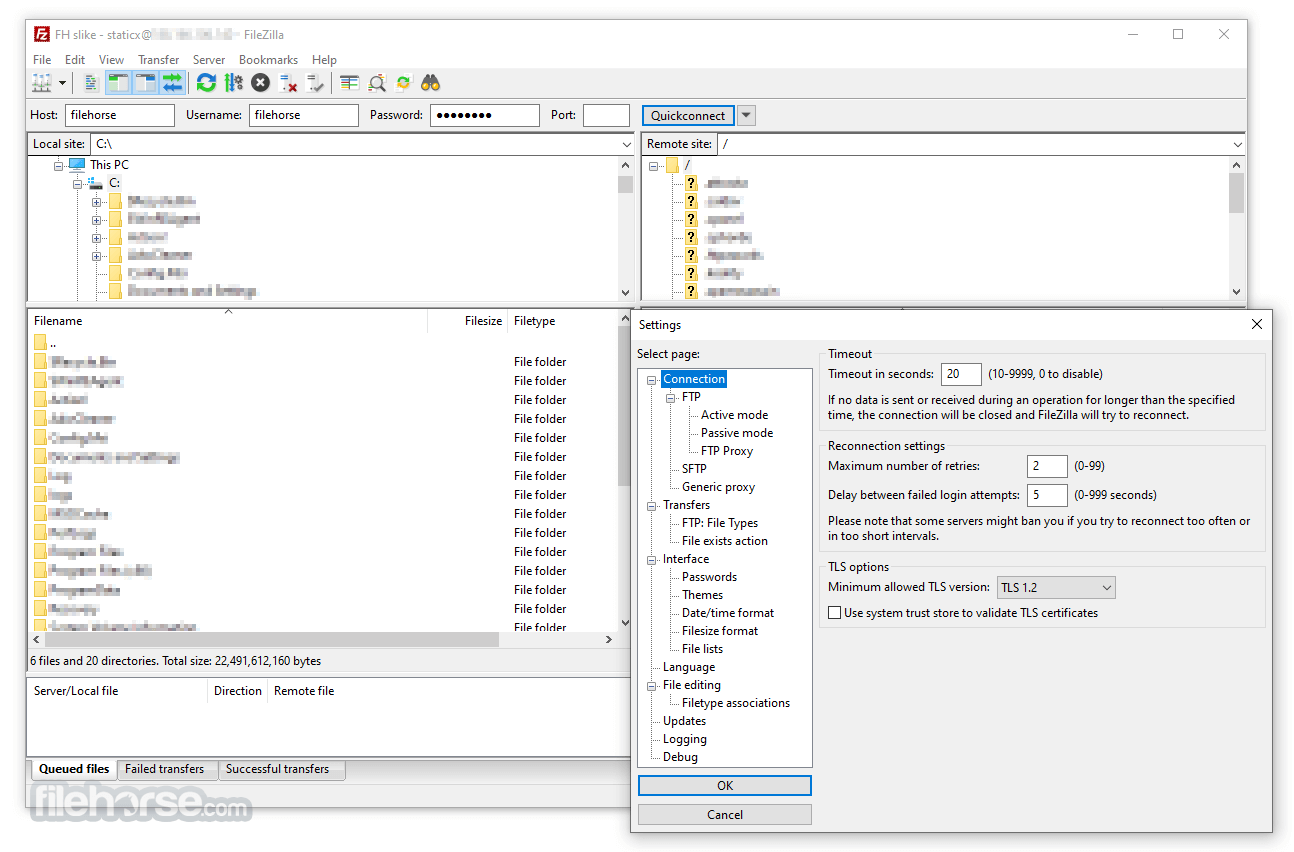Refresh the file and folder lists
This screenshot has width=1294, height=852.
(206, 83)
